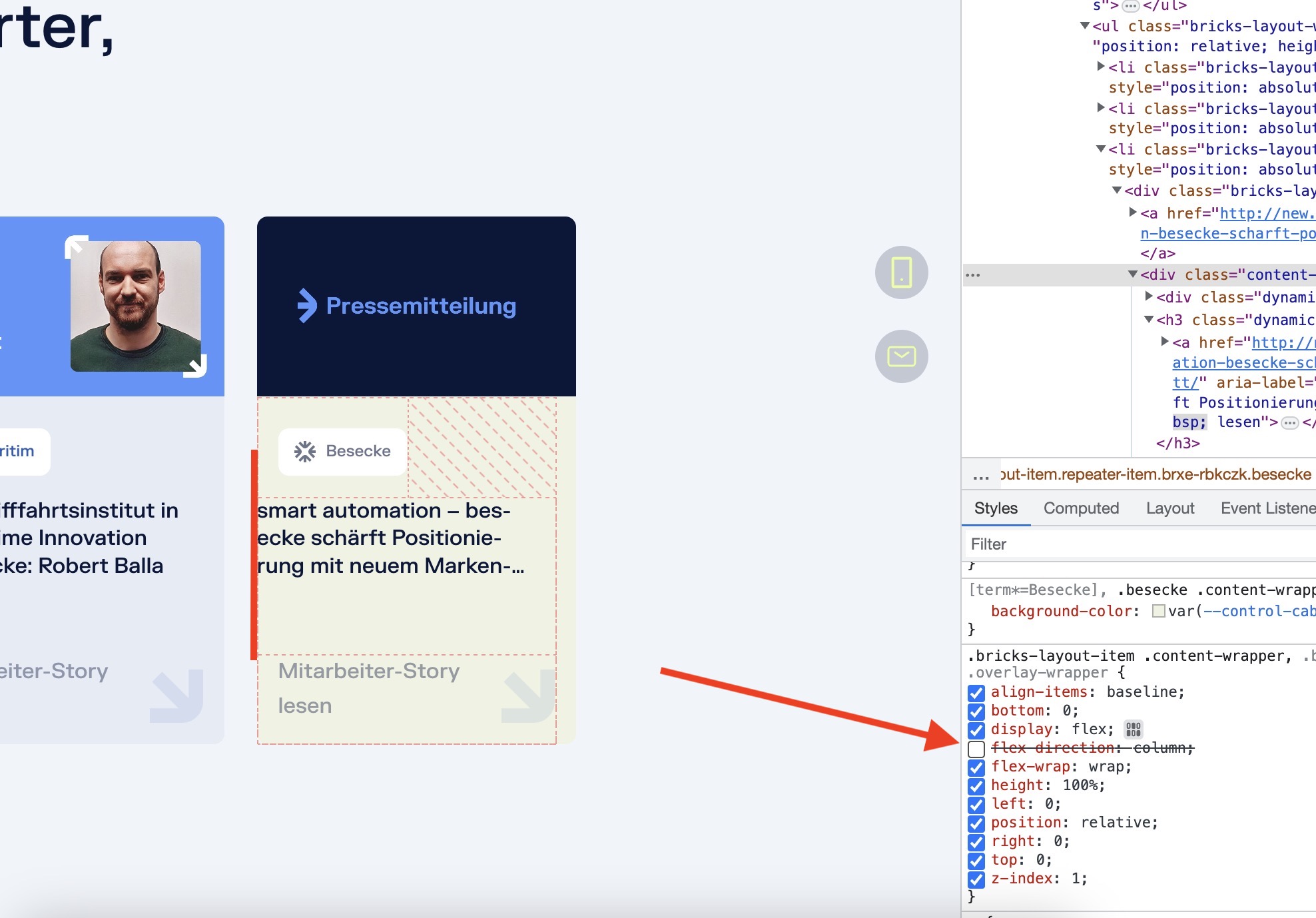This screenshot has width=1316, height=918.
Task: Click the background-color swatch for Besecke rule
Action: coord(1159,611)
